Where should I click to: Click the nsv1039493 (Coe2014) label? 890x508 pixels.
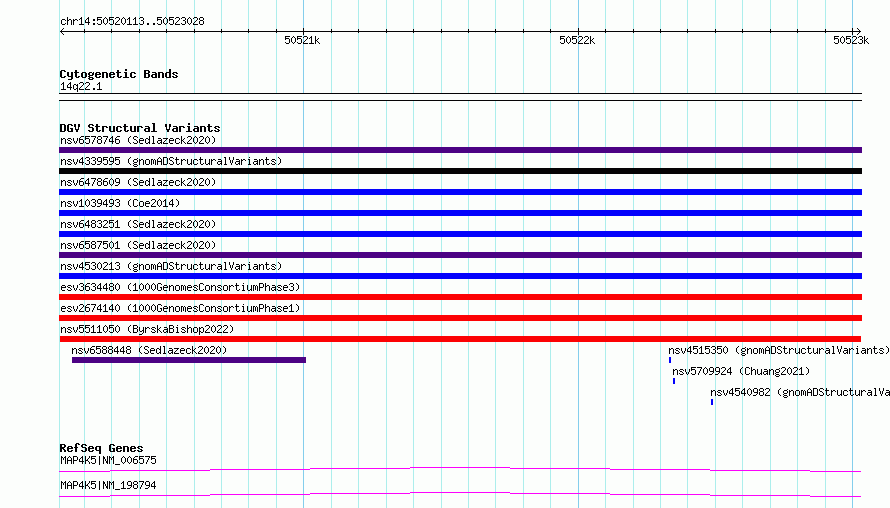coord(120,203)
